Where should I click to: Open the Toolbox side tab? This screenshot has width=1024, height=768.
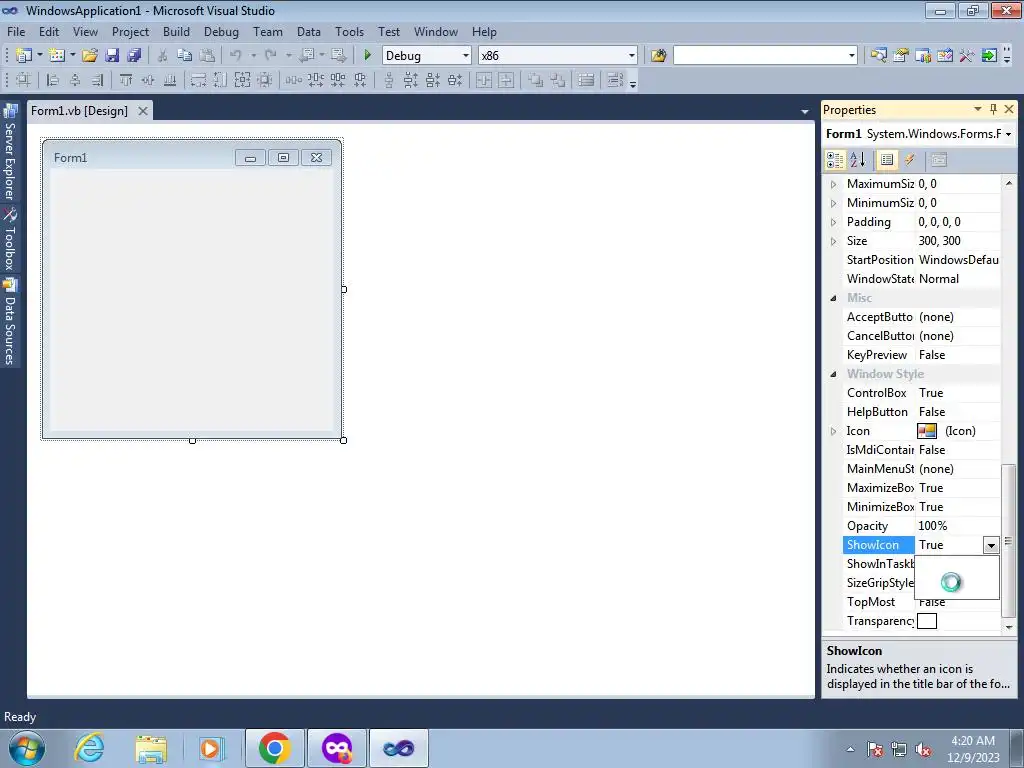(x=10, y=240)
